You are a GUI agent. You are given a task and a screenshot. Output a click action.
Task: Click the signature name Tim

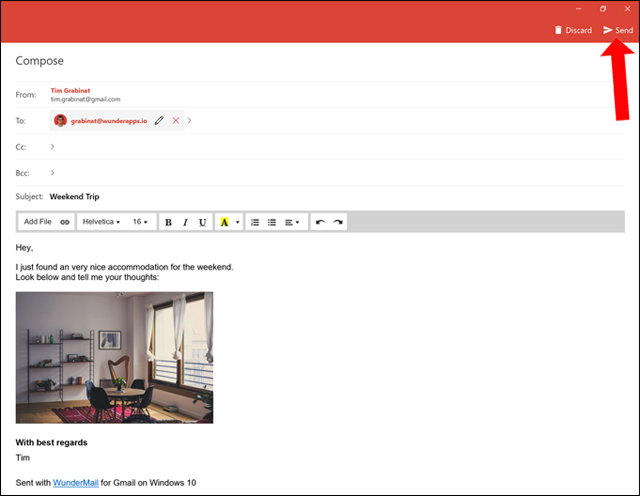22,458
